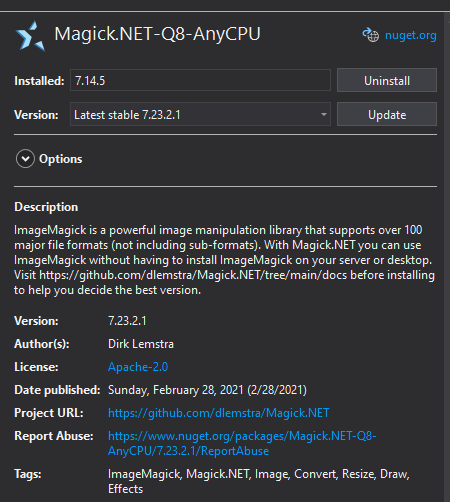Click the Installed version 7.14.5 field
Screen dimensions: 450x502
click(200, 80)
